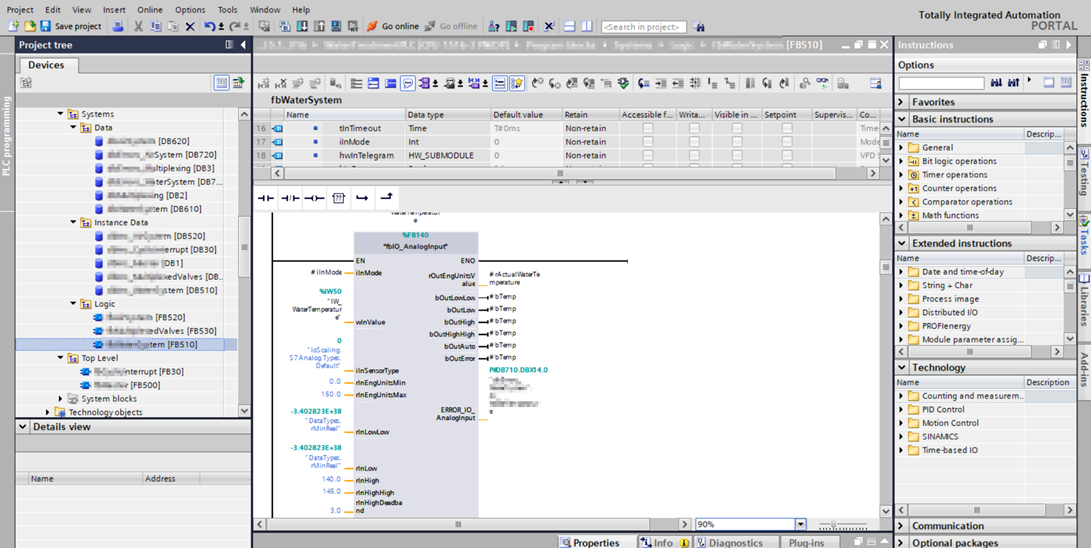This screenshot has width=1091, height=548.
Task: Click the Delete X icon in main toolbar
Action: [190, 26]
